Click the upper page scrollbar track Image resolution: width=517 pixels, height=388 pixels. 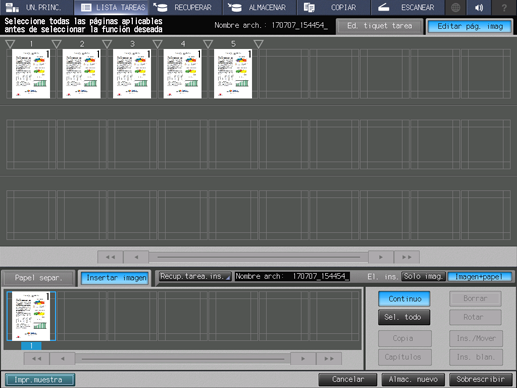point(258,257)
